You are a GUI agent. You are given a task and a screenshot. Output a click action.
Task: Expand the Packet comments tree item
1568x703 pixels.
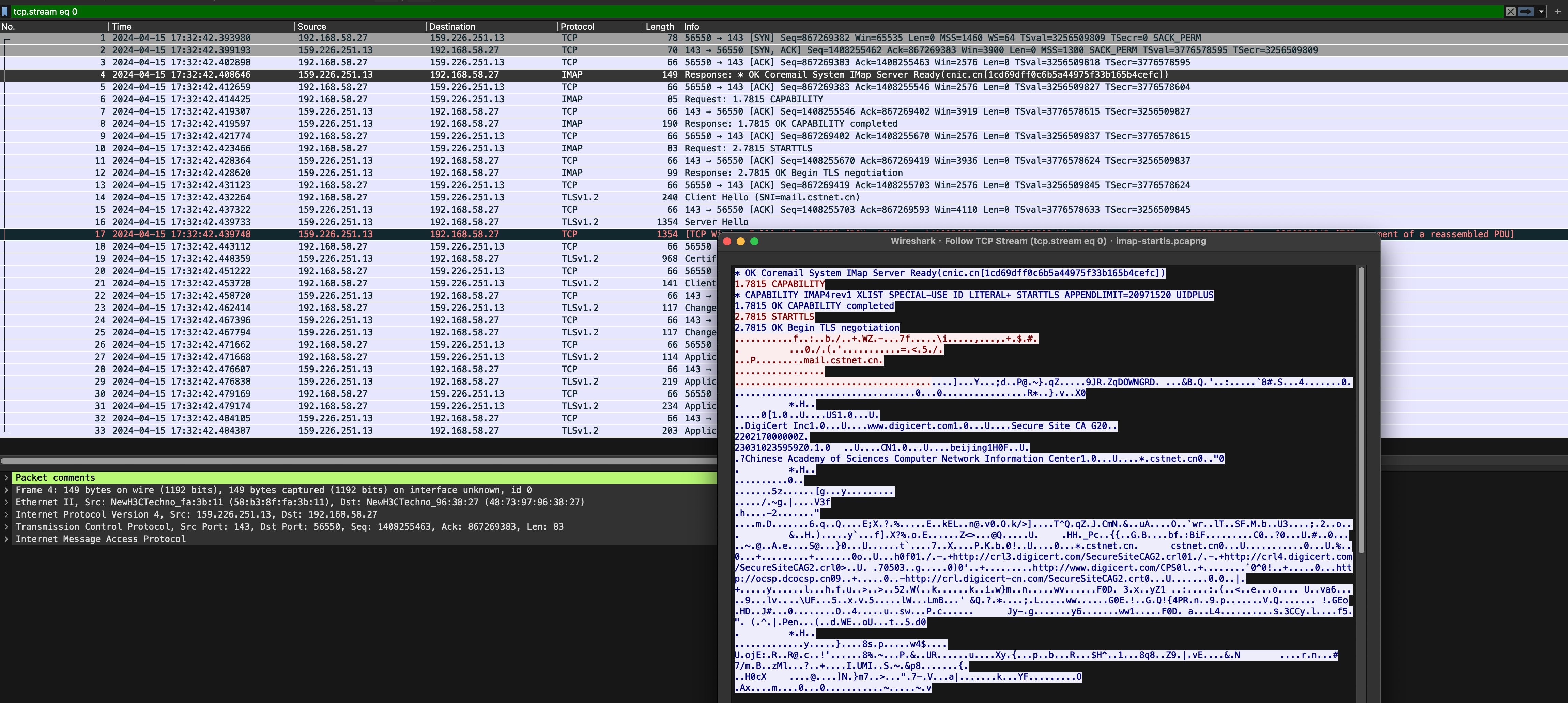click(x=6, y=478)
